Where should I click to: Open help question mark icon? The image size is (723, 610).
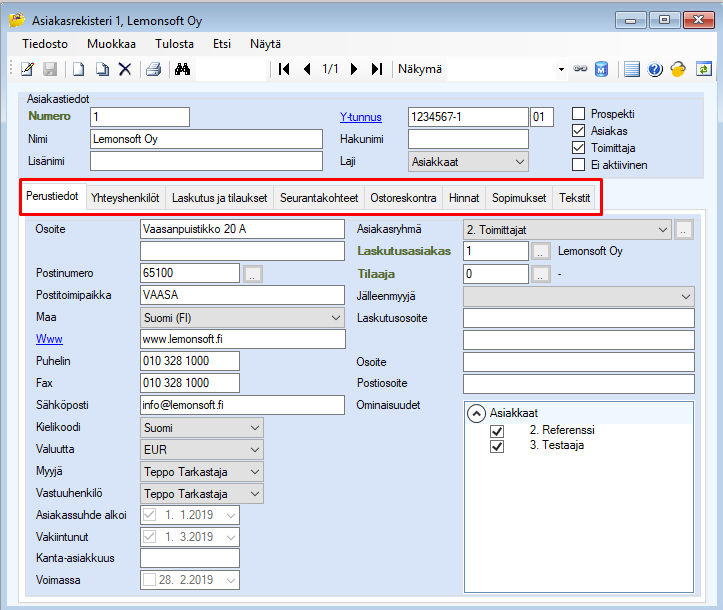(x=655, y=69)
